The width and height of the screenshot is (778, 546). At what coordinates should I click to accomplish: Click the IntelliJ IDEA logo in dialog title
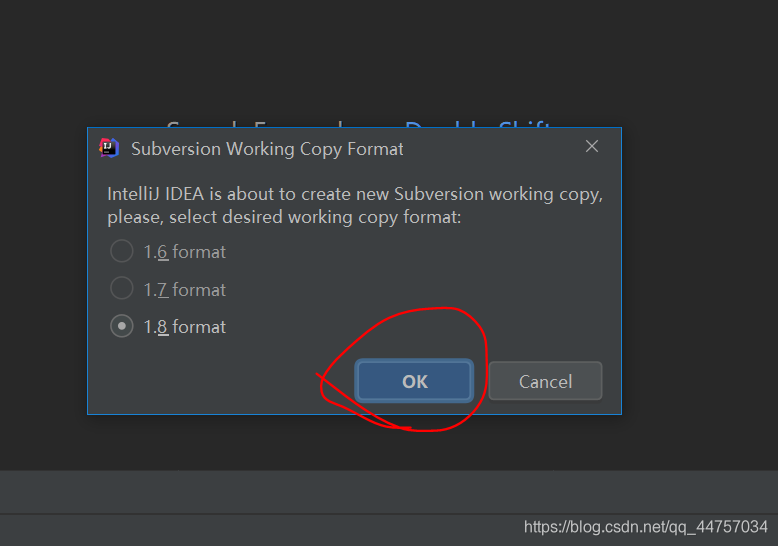point(109,148)
